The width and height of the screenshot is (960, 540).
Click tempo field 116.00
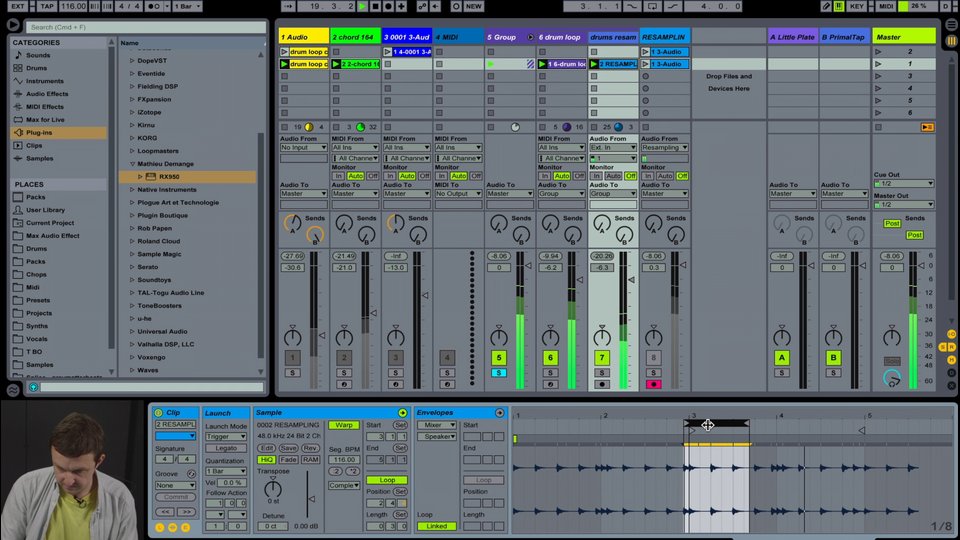(73, 6)
